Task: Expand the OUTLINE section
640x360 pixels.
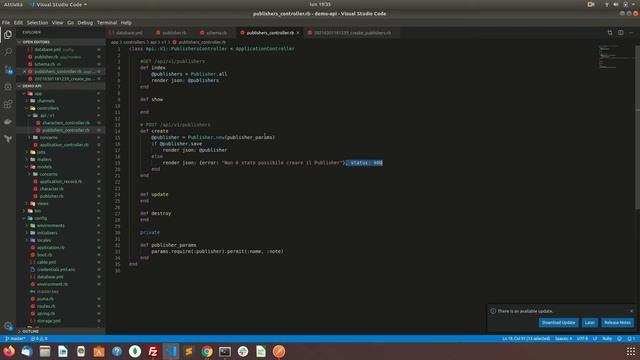Action: tap(60, 331)
